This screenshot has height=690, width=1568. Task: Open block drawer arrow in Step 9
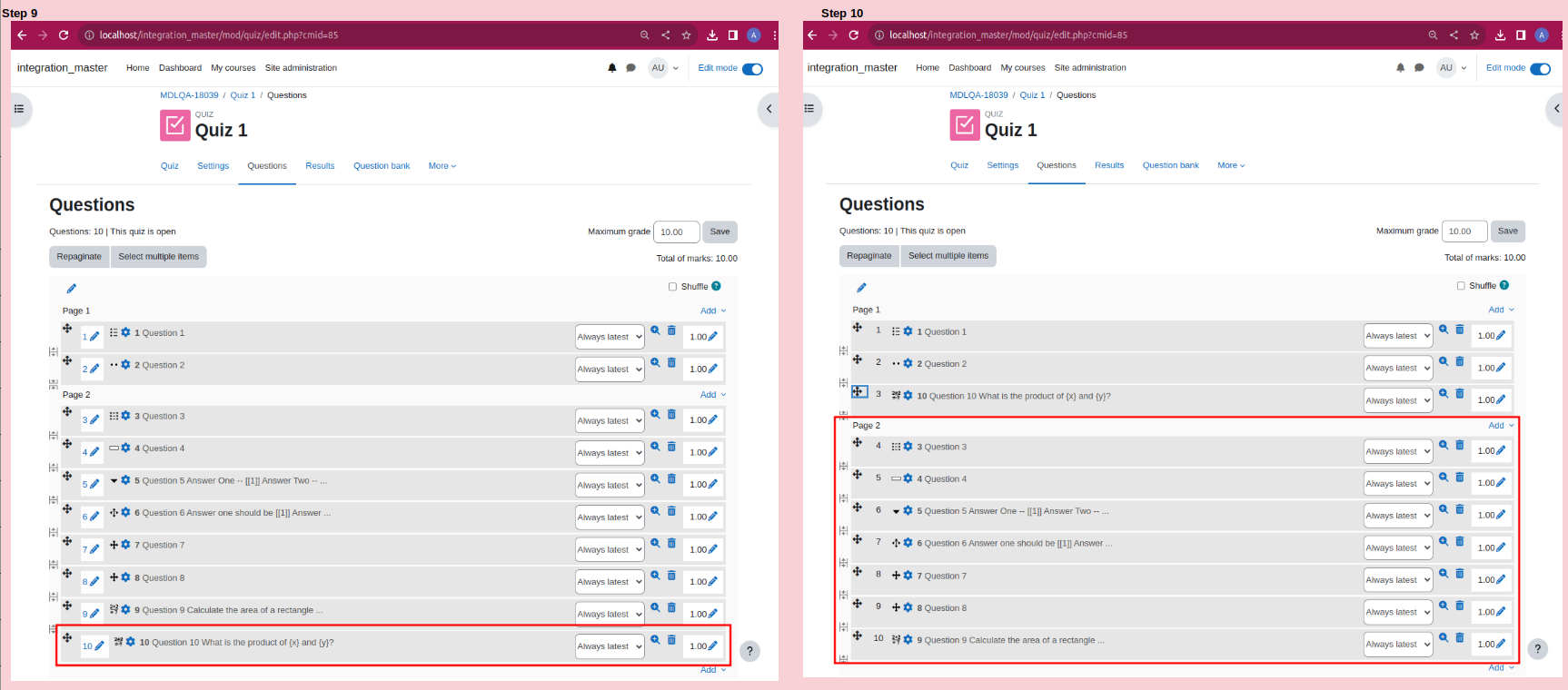(769, 109)
